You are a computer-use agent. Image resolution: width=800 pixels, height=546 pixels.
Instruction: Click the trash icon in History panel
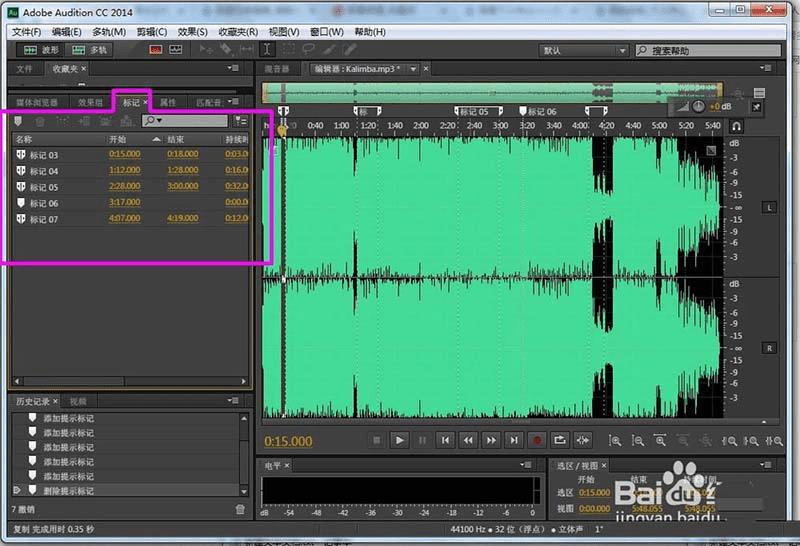[x=239, y=509]
